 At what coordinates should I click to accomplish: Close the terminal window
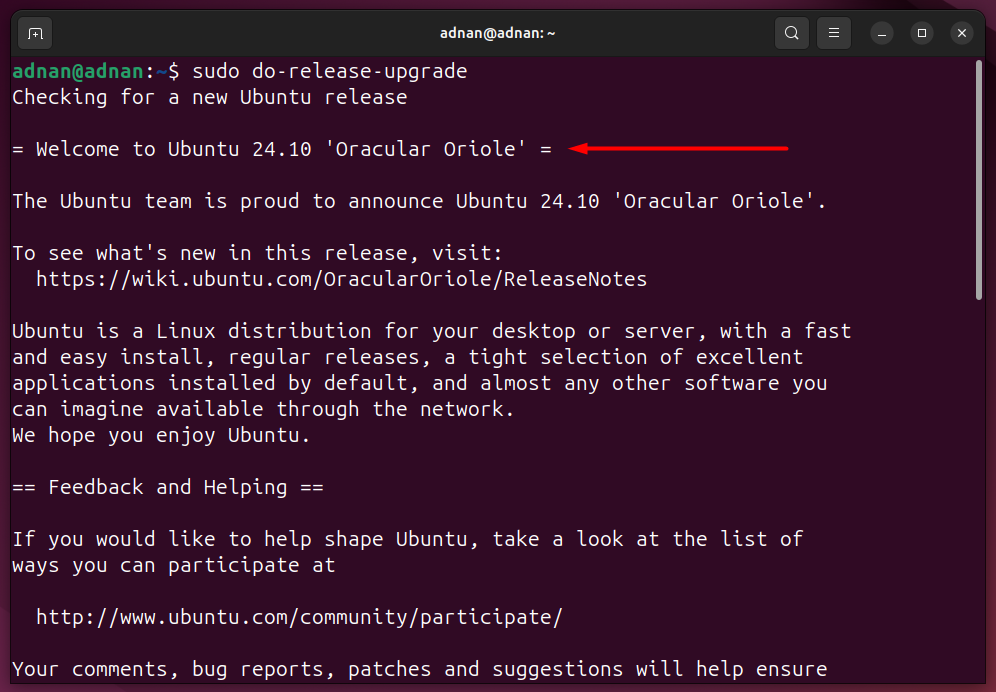pyautogui.click(x=962, y=33)
